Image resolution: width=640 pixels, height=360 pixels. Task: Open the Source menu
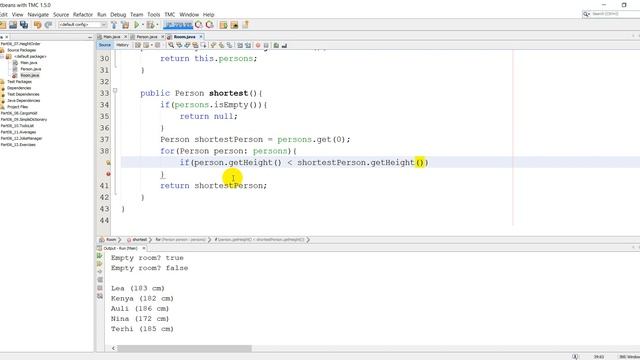(61, 14)
